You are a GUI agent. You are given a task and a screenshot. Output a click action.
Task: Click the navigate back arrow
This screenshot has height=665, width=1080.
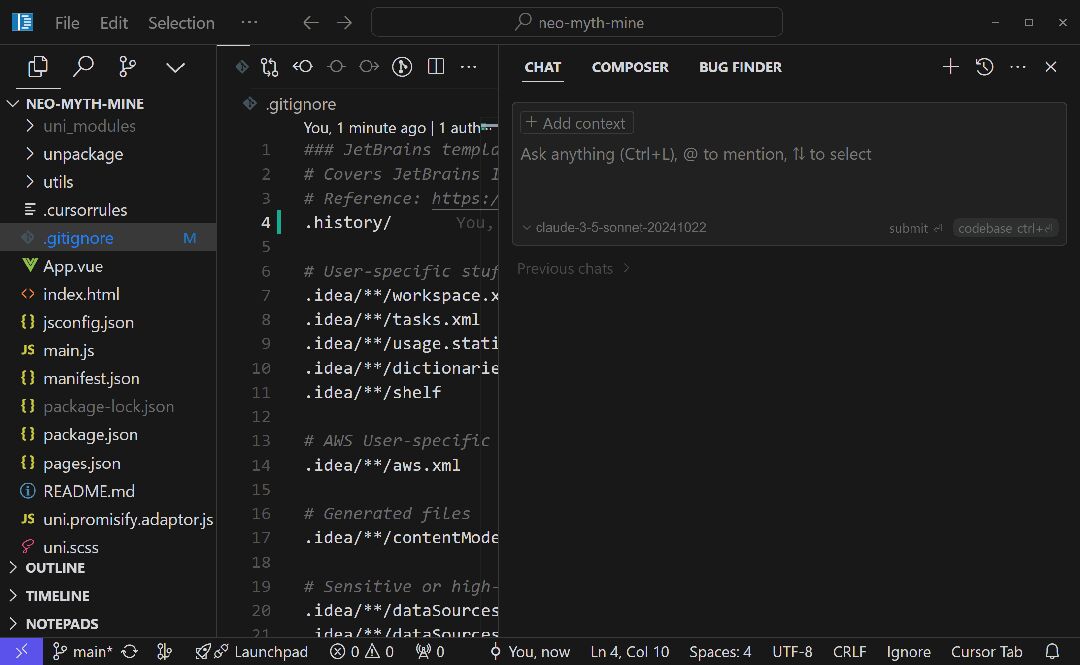[311, 23]
